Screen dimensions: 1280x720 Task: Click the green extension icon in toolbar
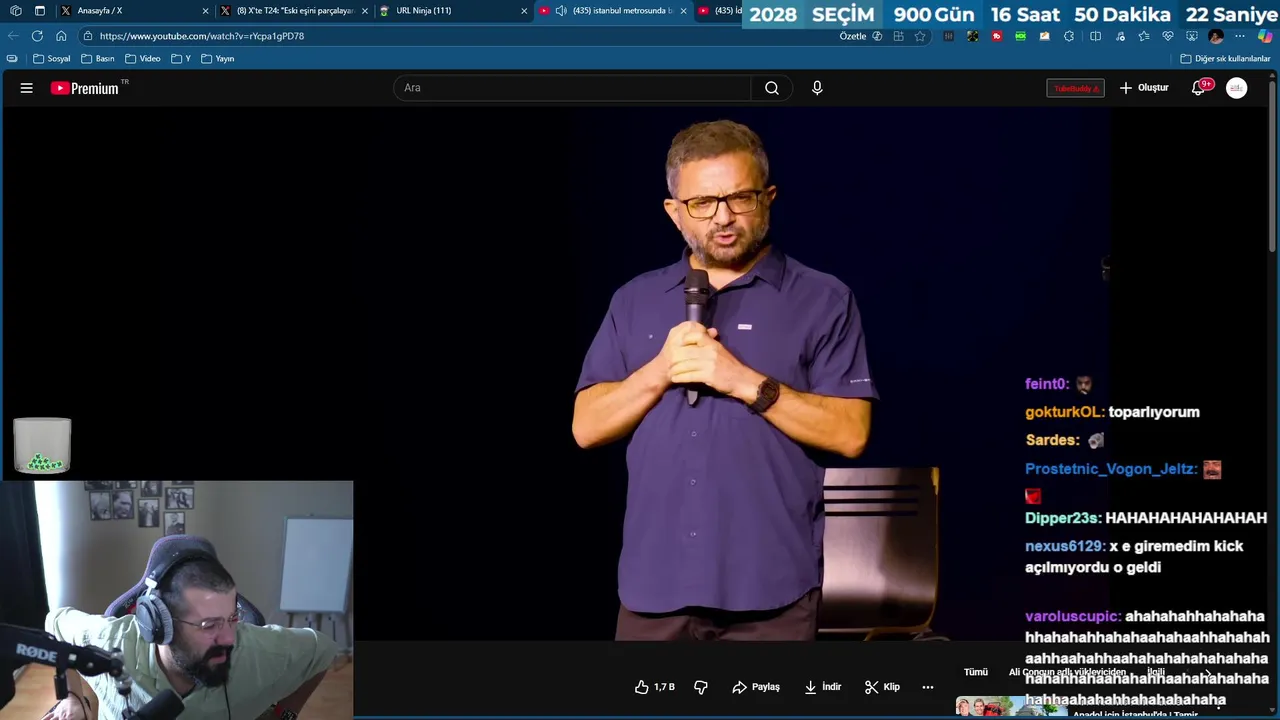pos(1020,36)
